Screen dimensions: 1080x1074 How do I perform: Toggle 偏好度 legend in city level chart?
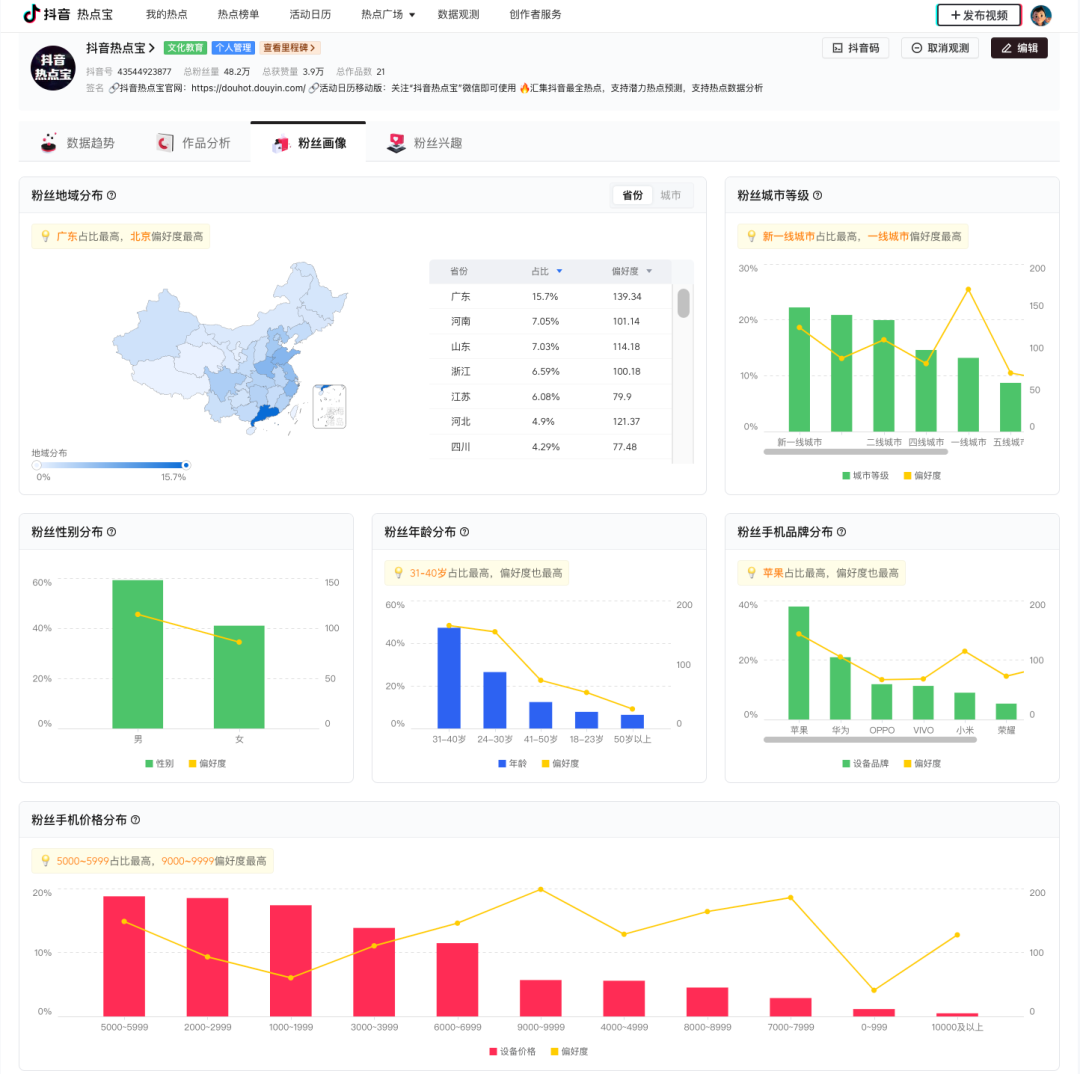click(x=922, y=475)
